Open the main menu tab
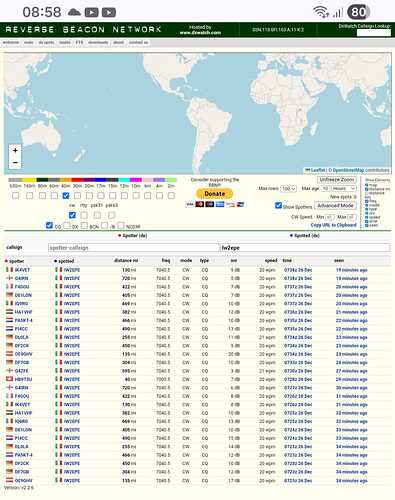The height and width of the screenshot is (500, 395). [x=29, y=43]
